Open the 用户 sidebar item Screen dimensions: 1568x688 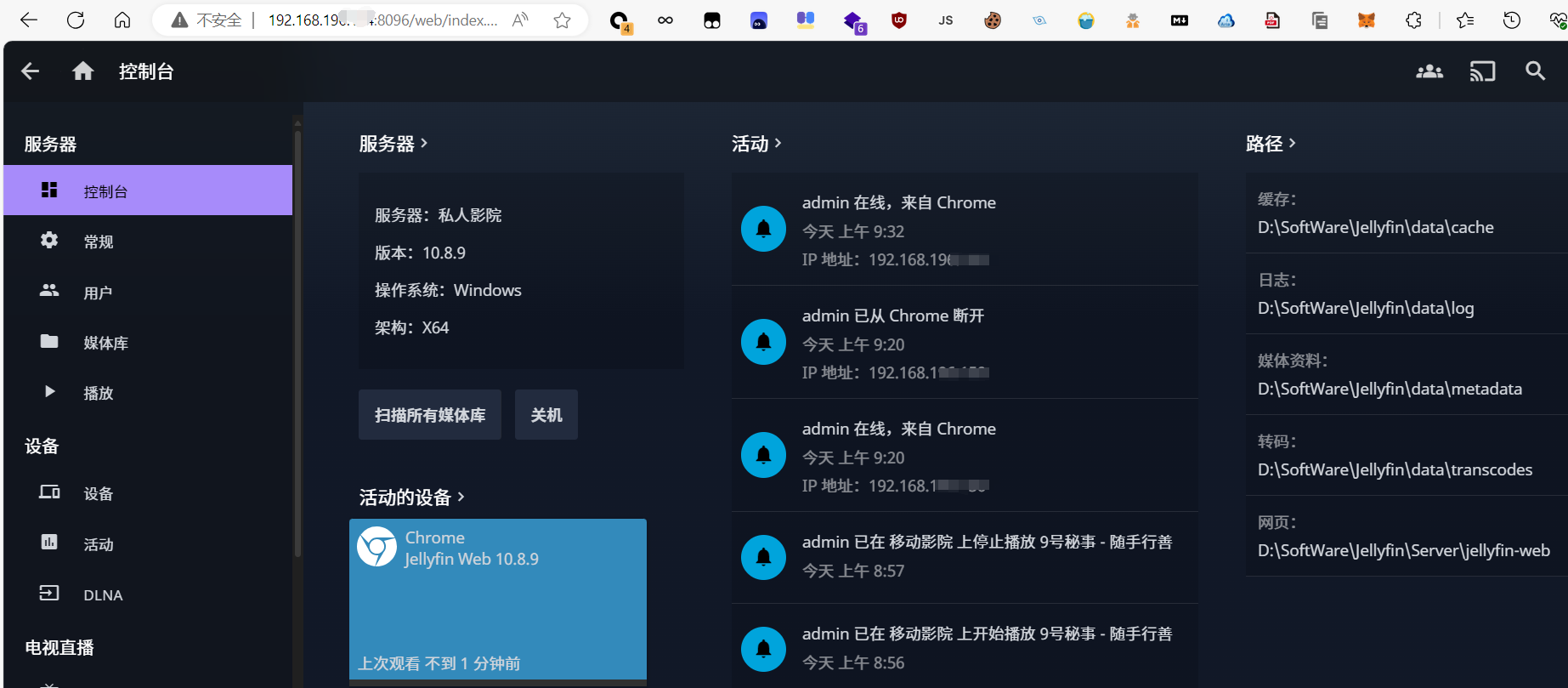(148, 293)
